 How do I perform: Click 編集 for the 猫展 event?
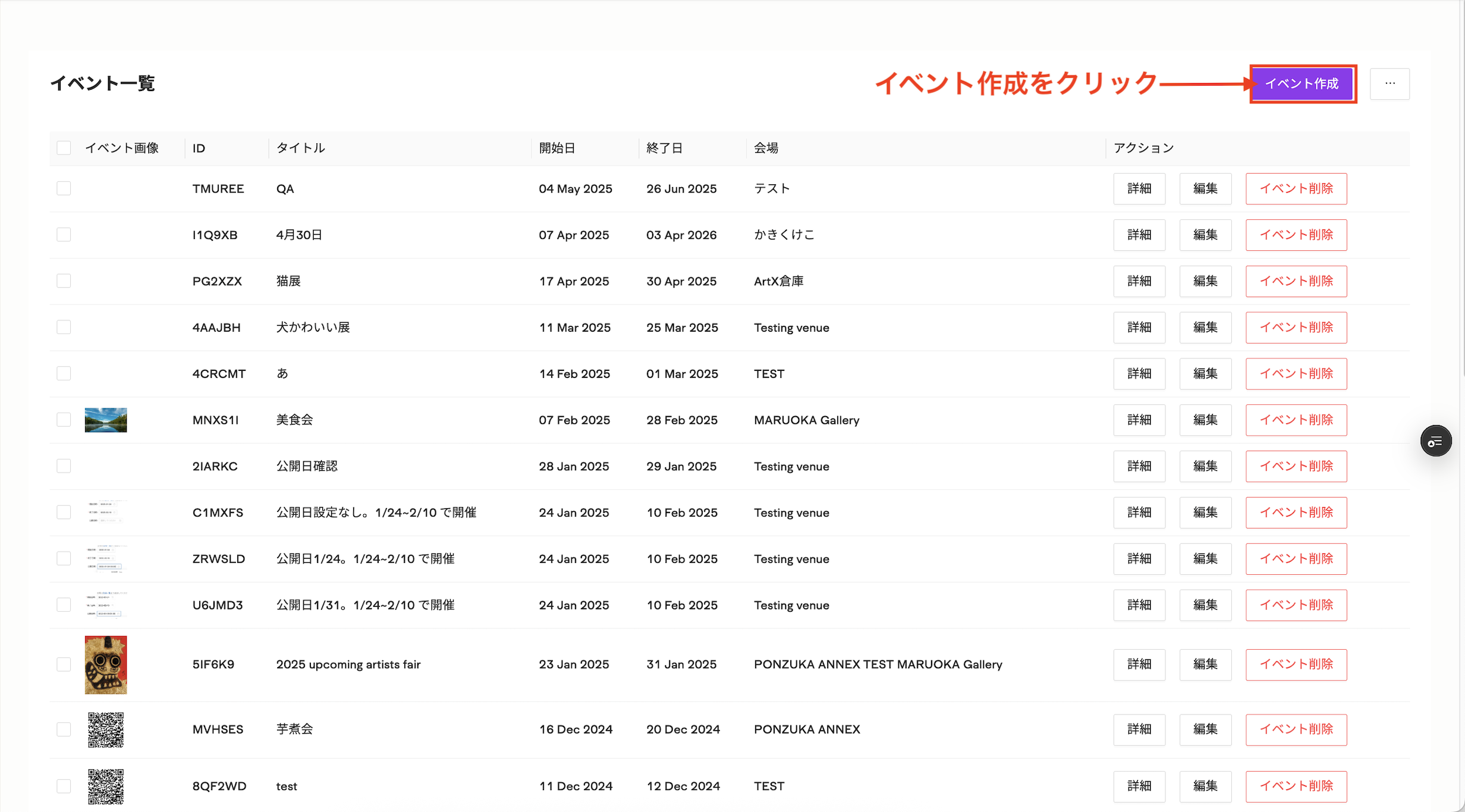(1205, 281)
